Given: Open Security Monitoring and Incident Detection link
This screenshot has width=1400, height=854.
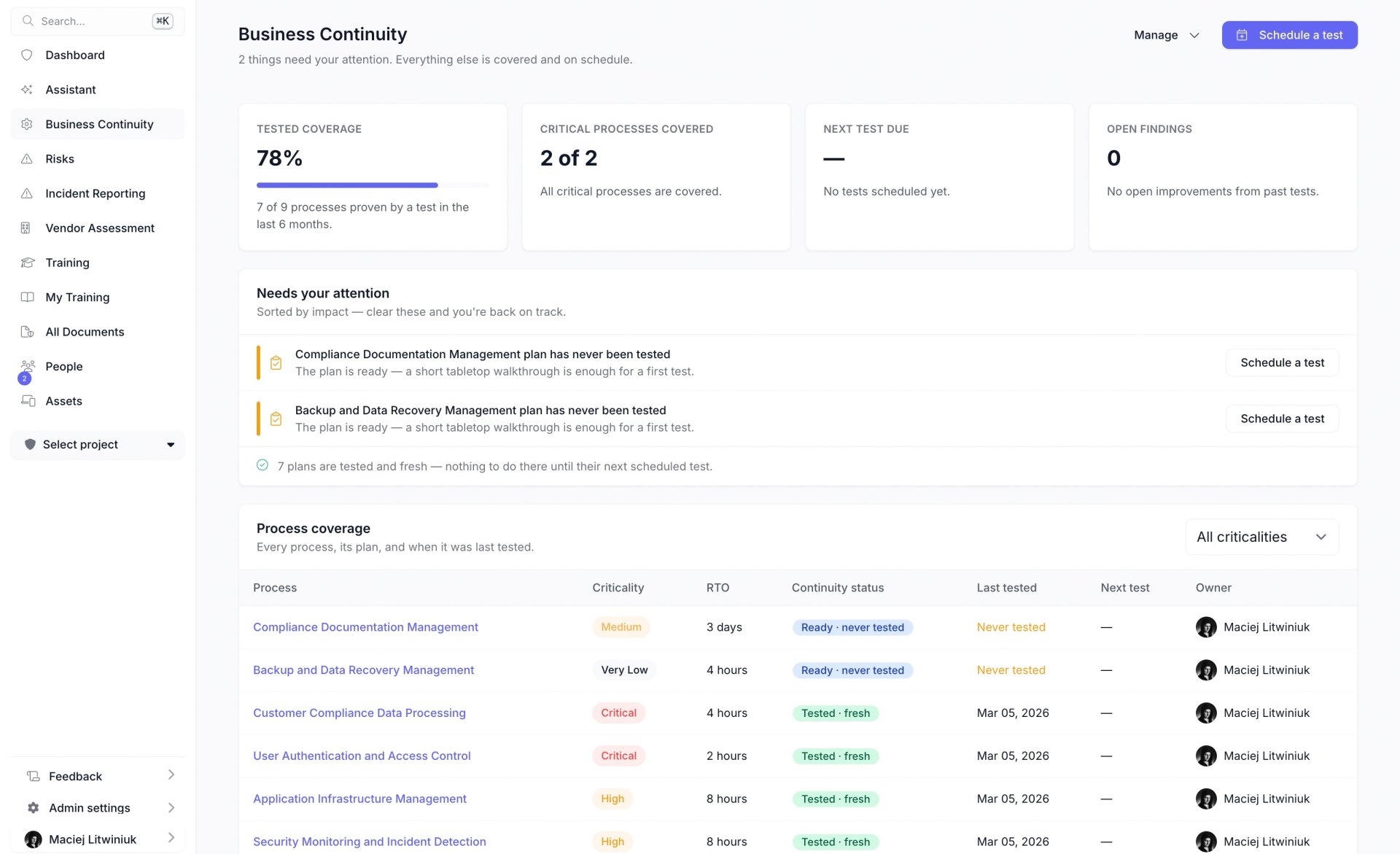Looking at the screenshot, I should [369, 842].
